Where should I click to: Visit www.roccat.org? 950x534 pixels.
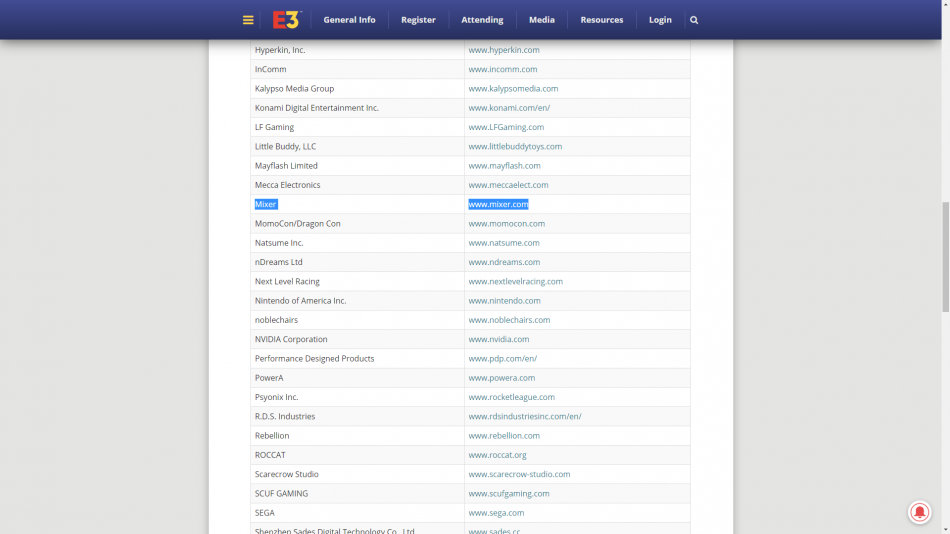coord(497,455)
